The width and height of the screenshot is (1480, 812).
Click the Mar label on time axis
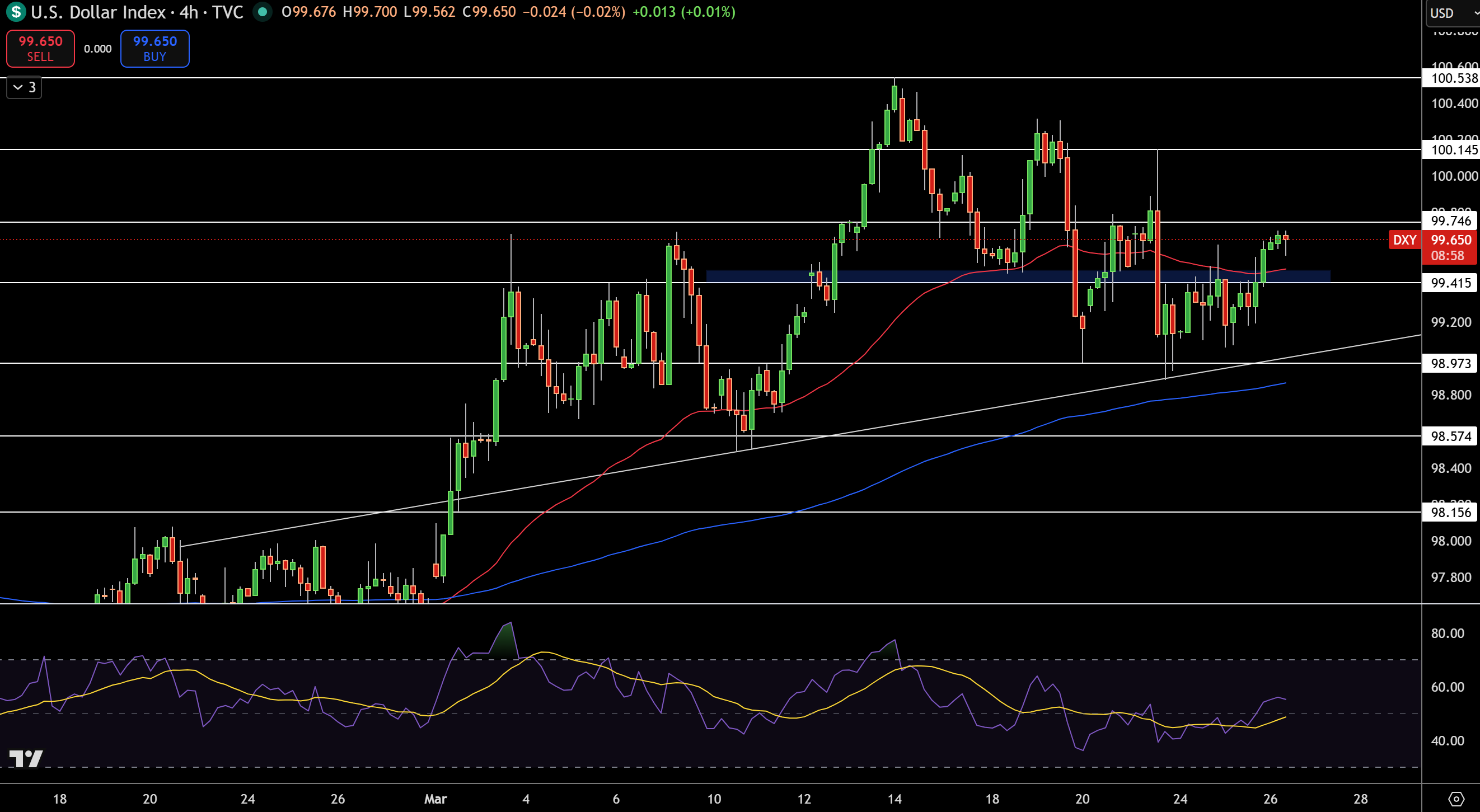point(435,799)
